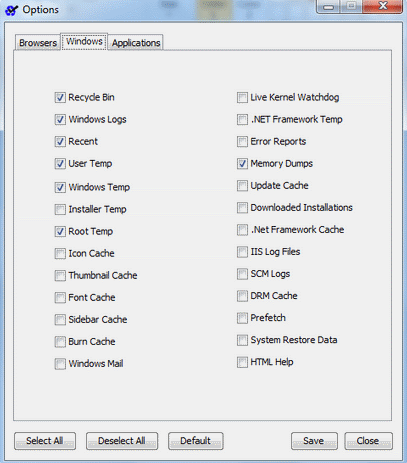Check Downloaded Installations option

click(x=242, y=208)
